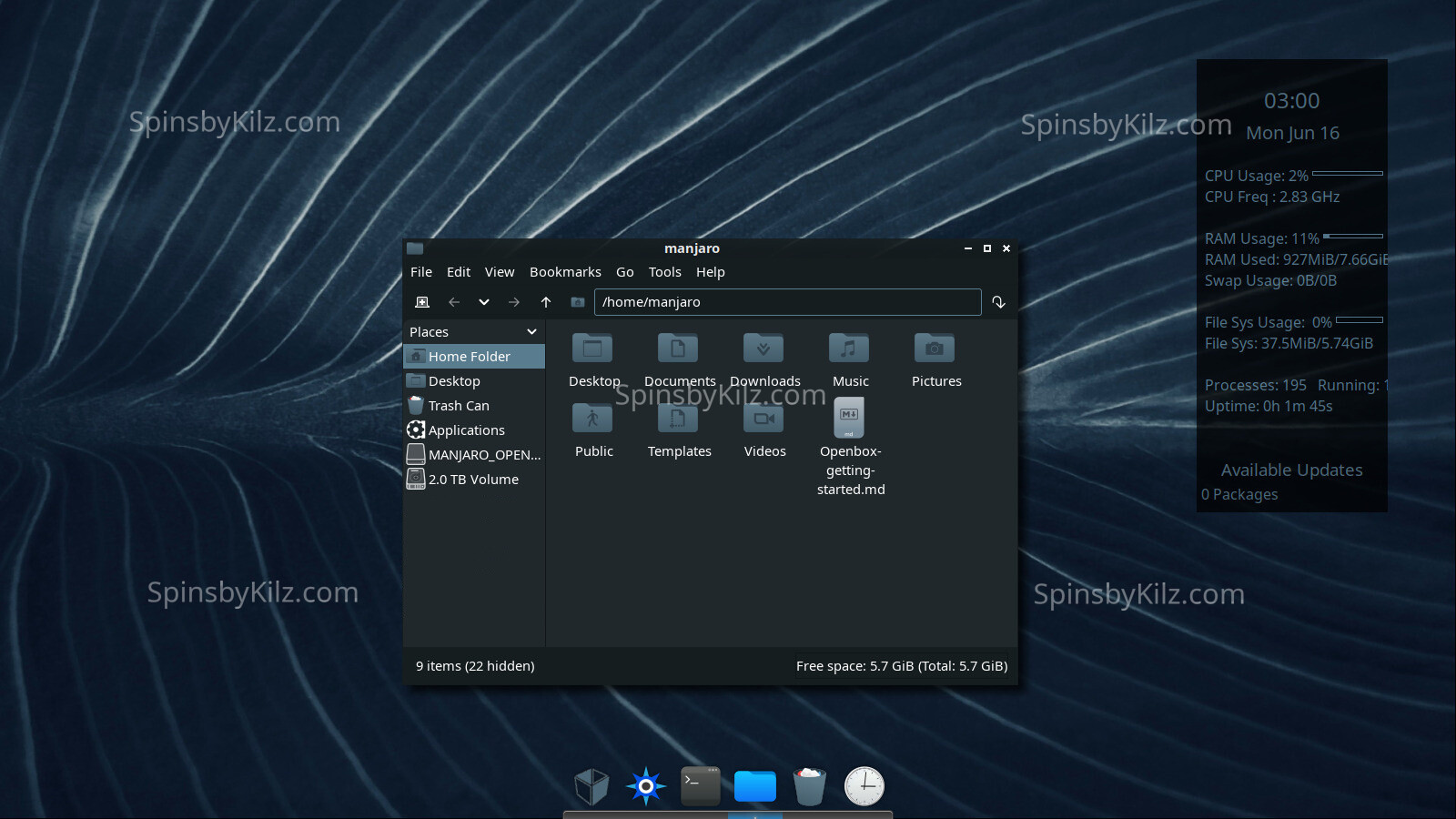Close the manjaro file manager window
Screen dimensions: 1456x819
(1006, 248)
